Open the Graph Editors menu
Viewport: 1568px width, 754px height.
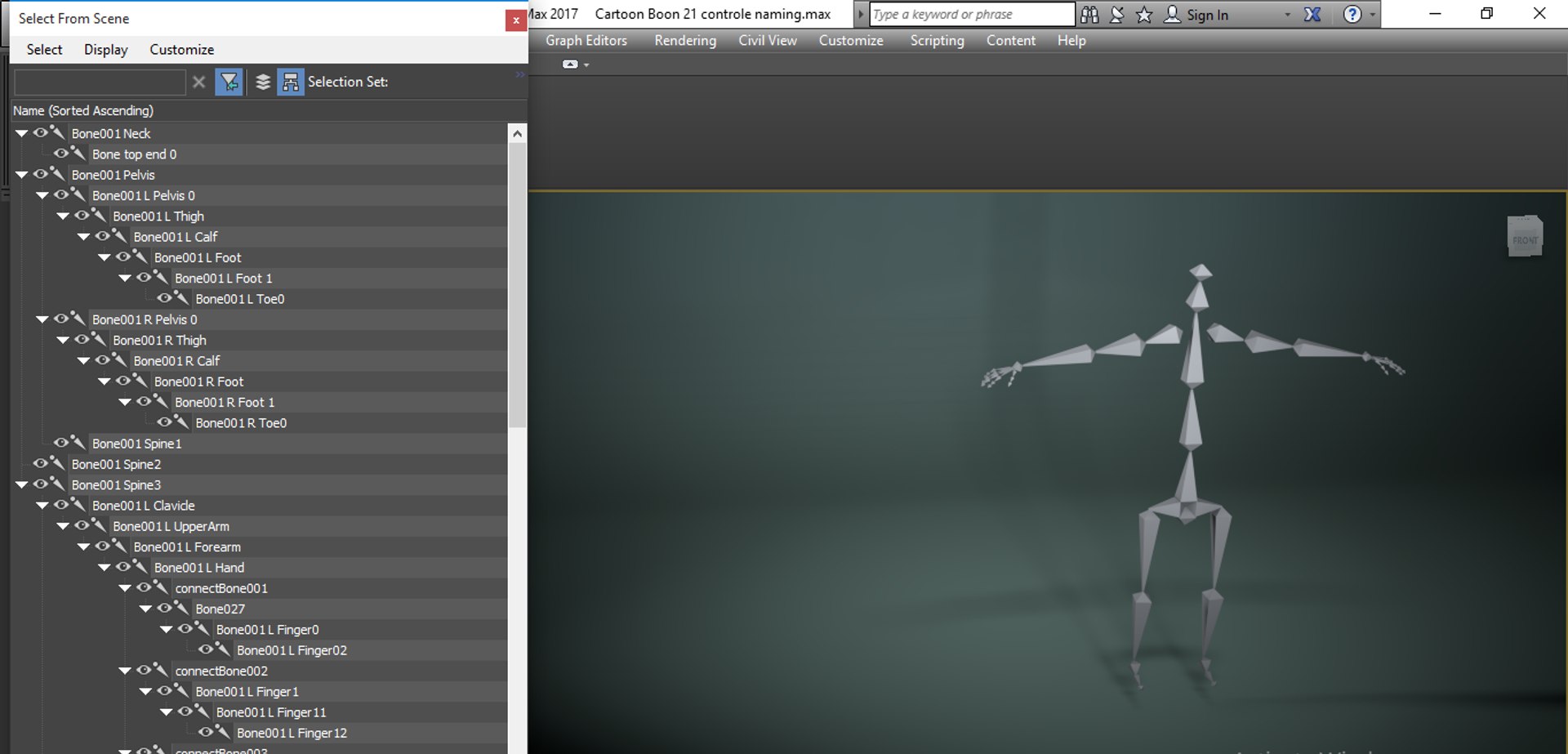(x=586, y=40)
